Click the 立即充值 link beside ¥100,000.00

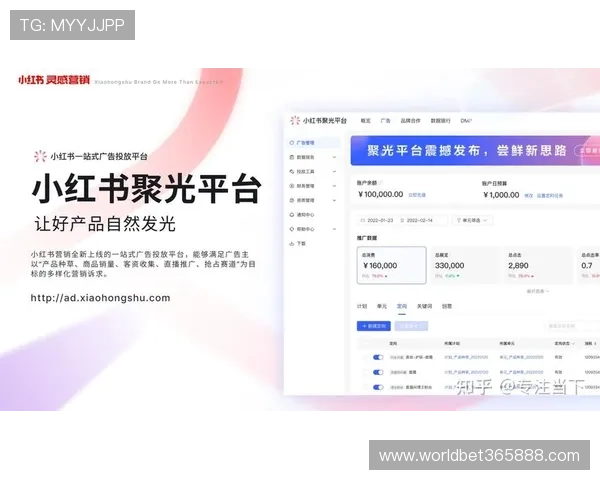click(417, 195)
